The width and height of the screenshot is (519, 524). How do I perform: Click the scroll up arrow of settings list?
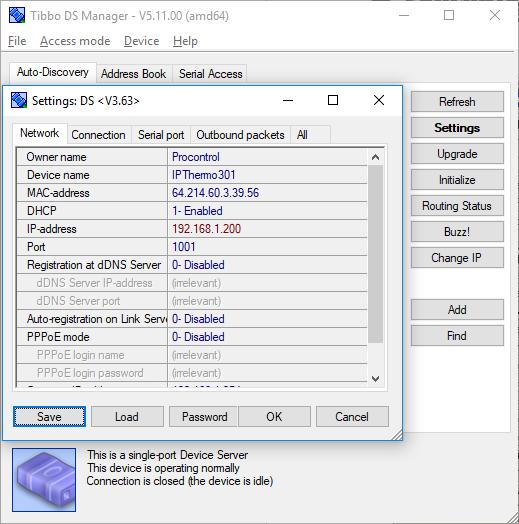click(375, 157)
